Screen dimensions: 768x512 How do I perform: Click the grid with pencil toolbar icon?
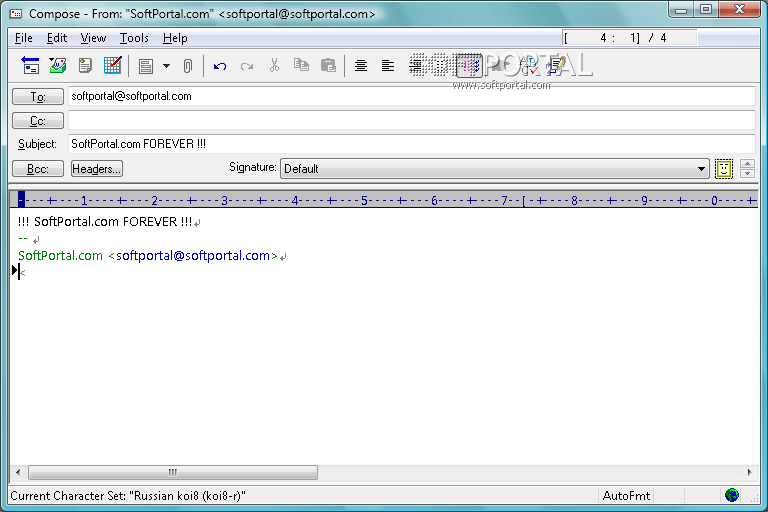[113, 65]
